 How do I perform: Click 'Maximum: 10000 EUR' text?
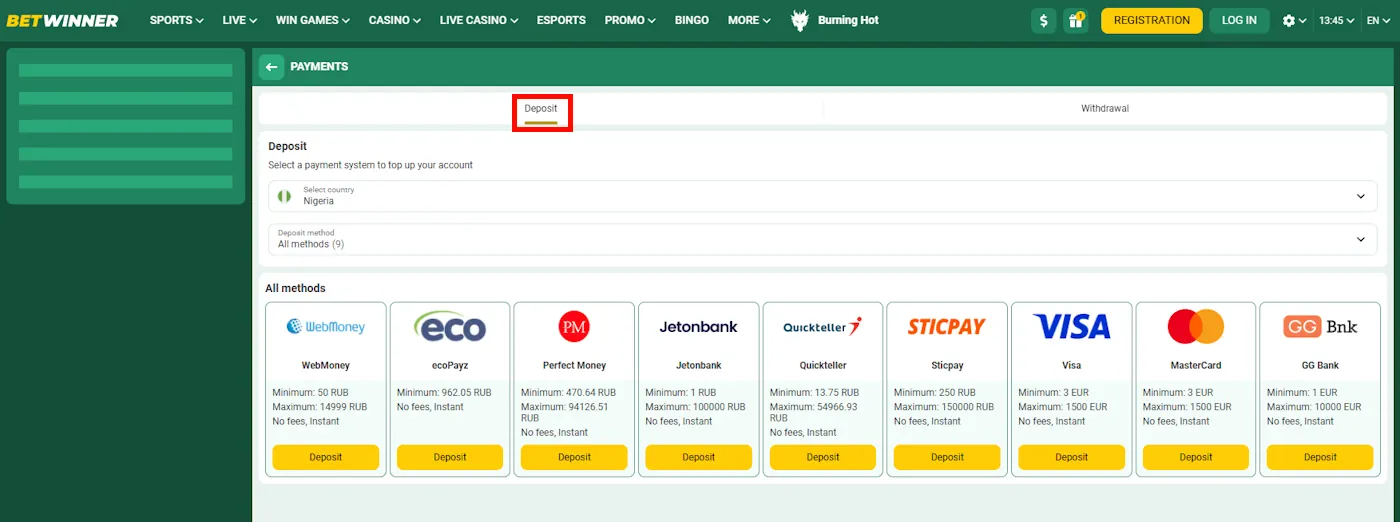tap(1314, 407)
